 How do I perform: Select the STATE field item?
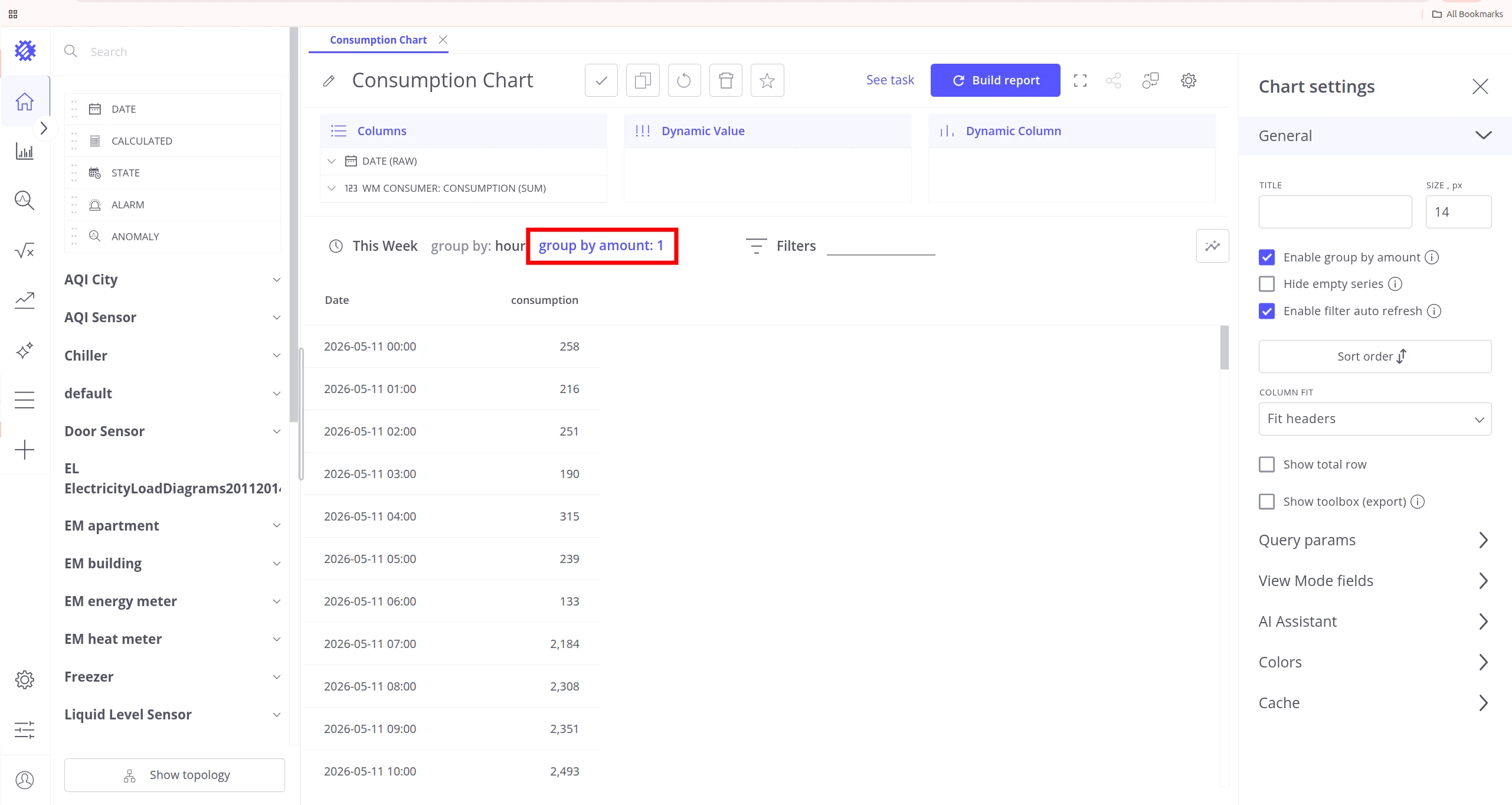coord(172,173)
